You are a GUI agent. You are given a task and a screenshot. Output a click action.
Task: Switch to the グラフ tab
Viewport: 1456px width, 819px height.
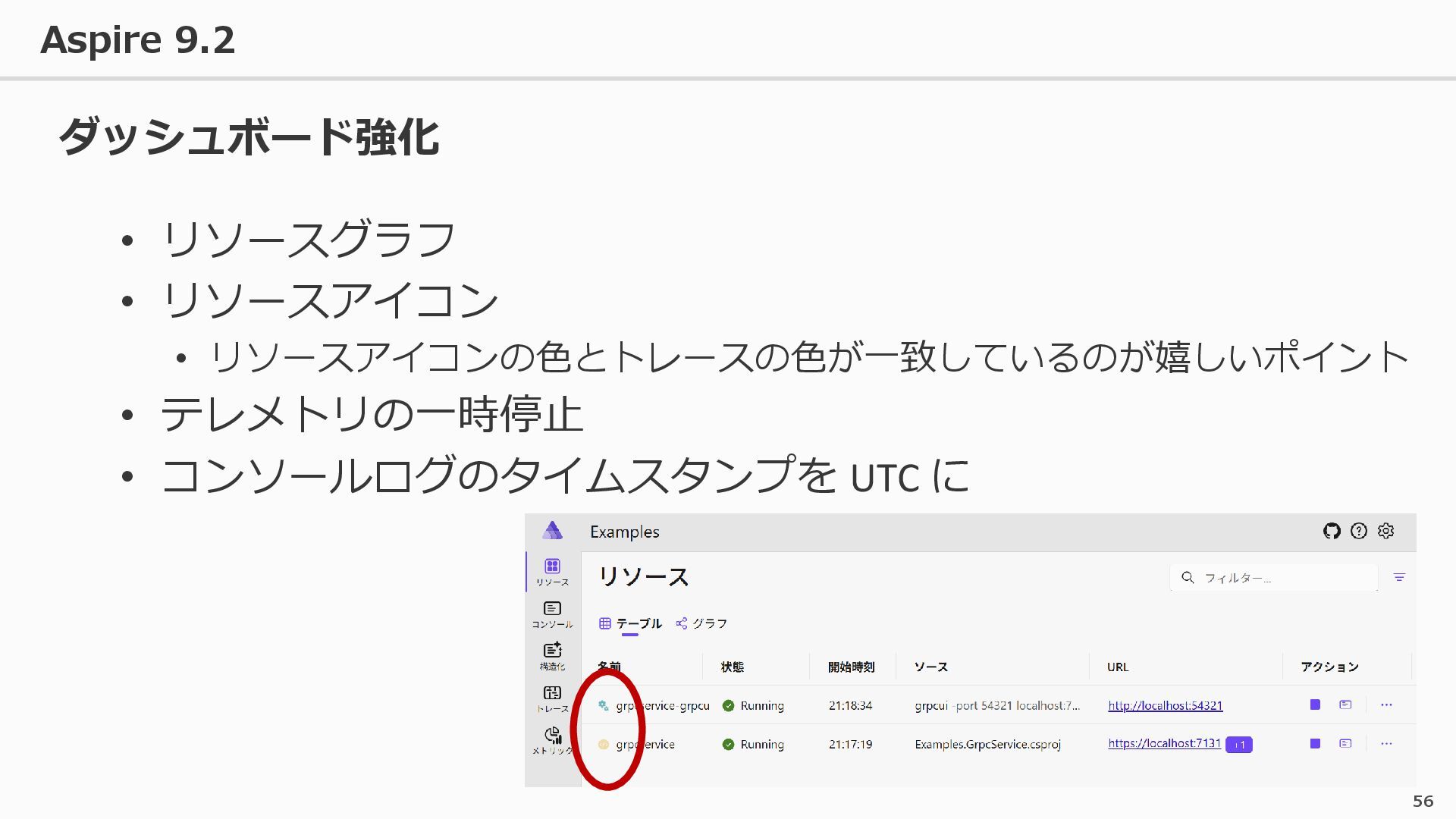tap(701, 623)
